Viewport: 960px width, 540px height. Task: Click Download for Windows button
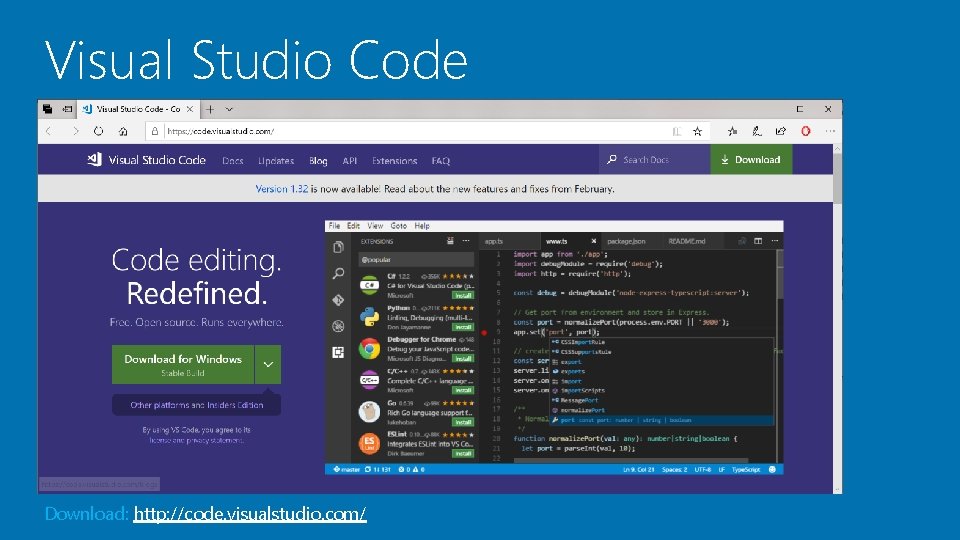pos(182,364)
